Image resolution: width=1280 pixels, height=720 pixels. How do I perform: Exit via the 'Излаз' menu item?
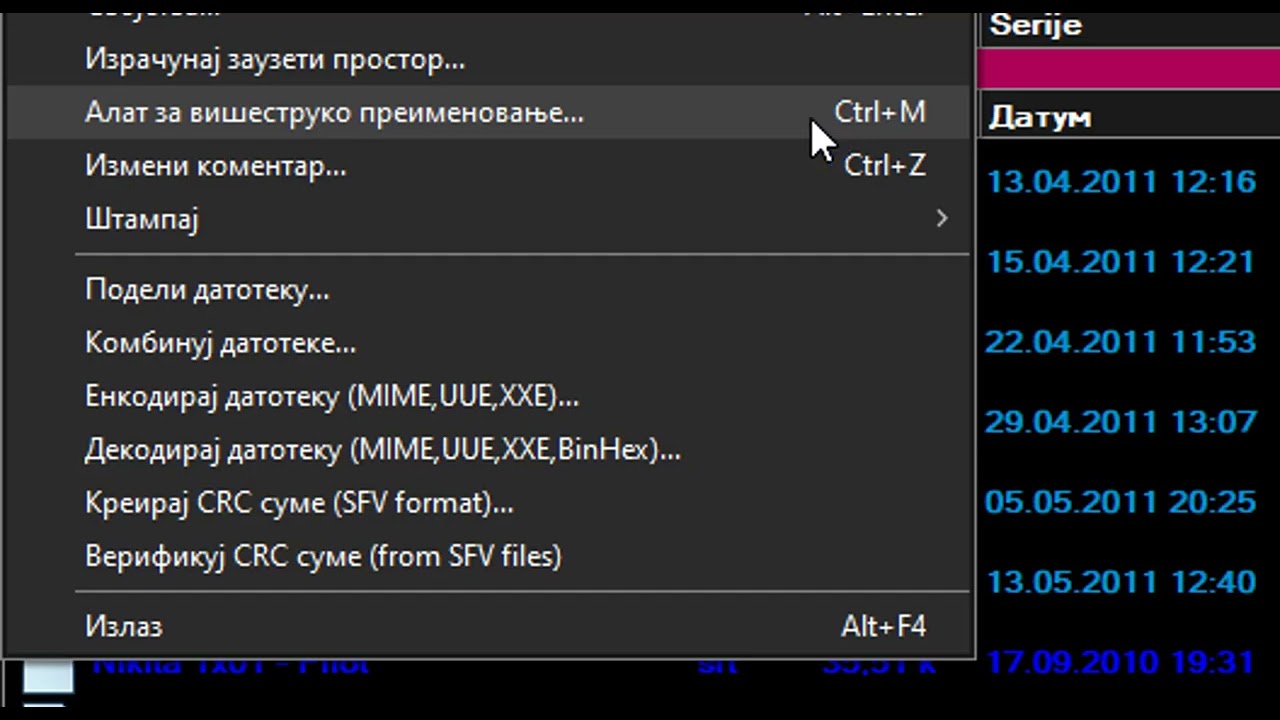click(x=488, y=627)
